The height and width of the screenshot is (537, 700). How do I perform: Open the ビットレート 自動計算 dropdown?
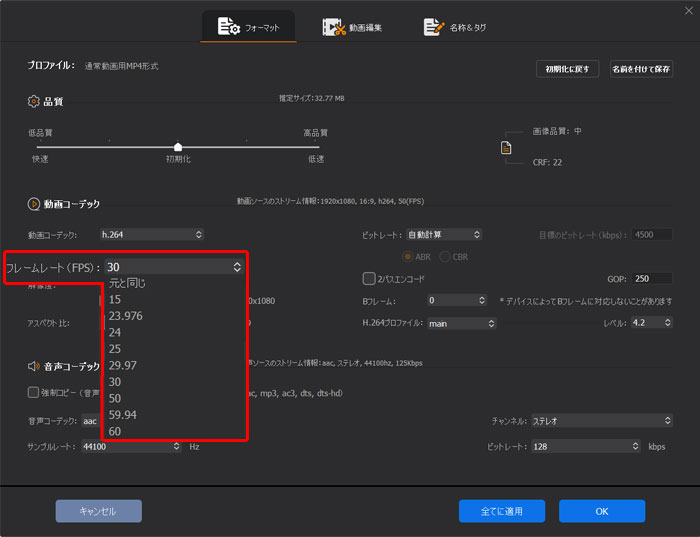pos(444,234)
